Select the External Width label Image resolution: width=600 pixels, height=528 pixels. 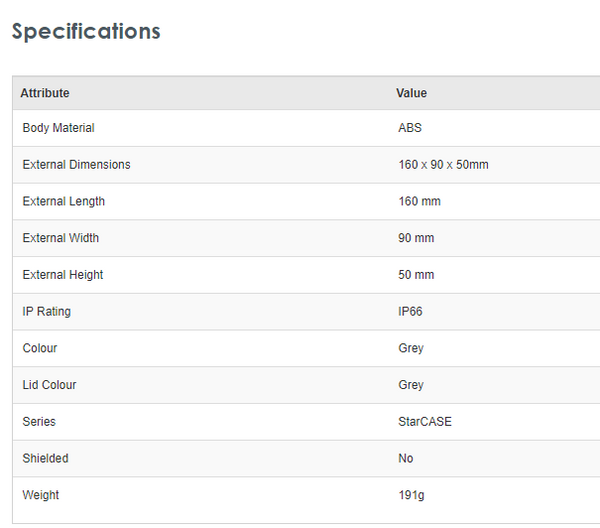click(60, 238)
